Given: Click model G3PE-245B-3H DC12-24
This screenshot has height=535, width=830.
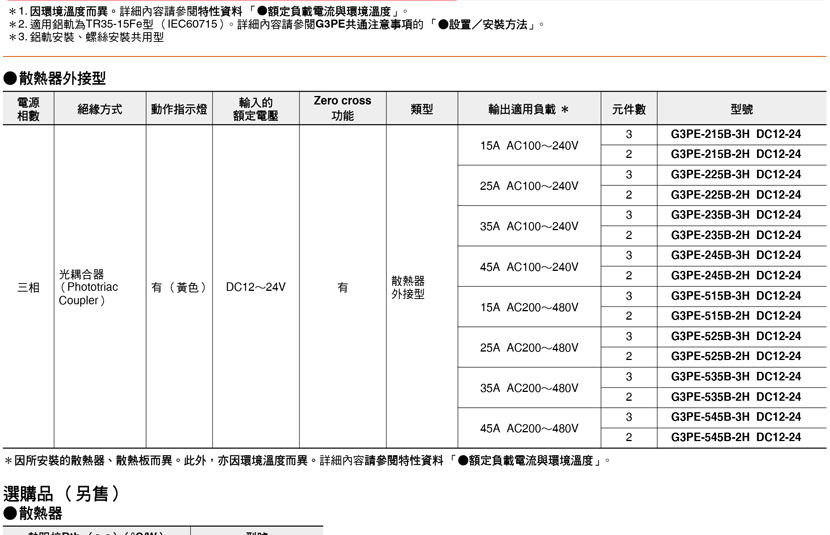Looking at the screenshot, I should [x=736, y=255].
